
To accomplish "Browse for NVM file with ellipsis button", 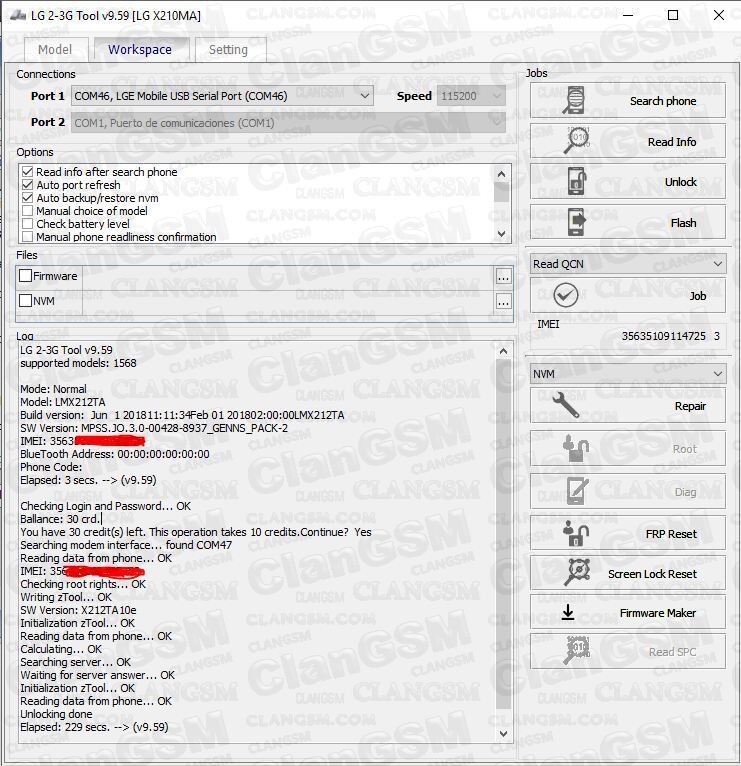I will (504, 301).
